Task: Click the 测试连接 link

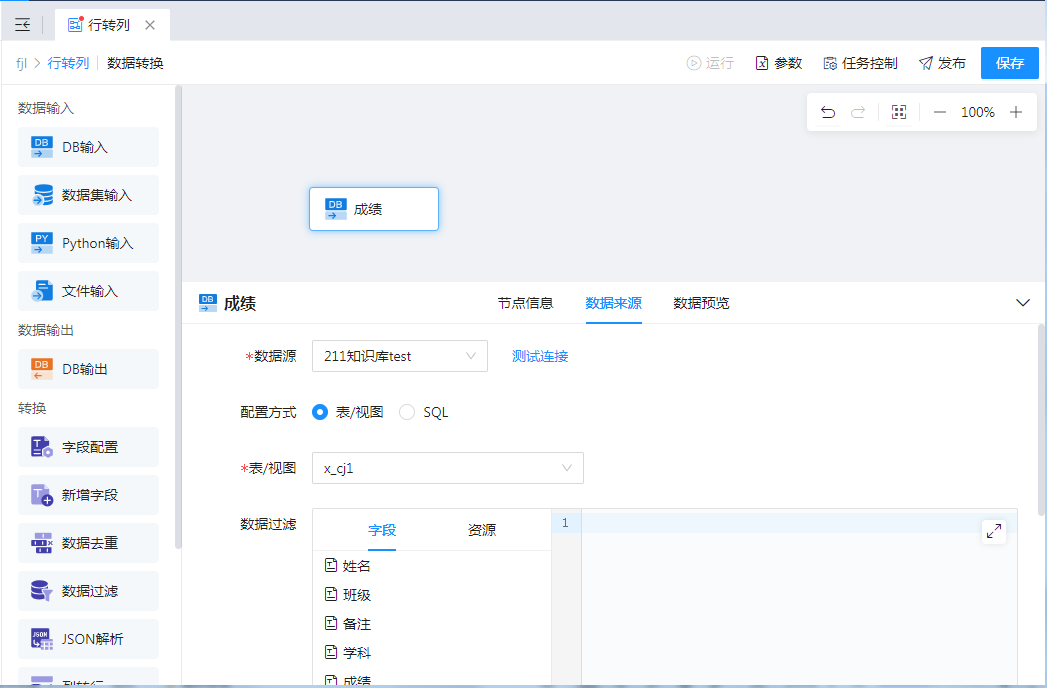Action: [x=540, y=356]
